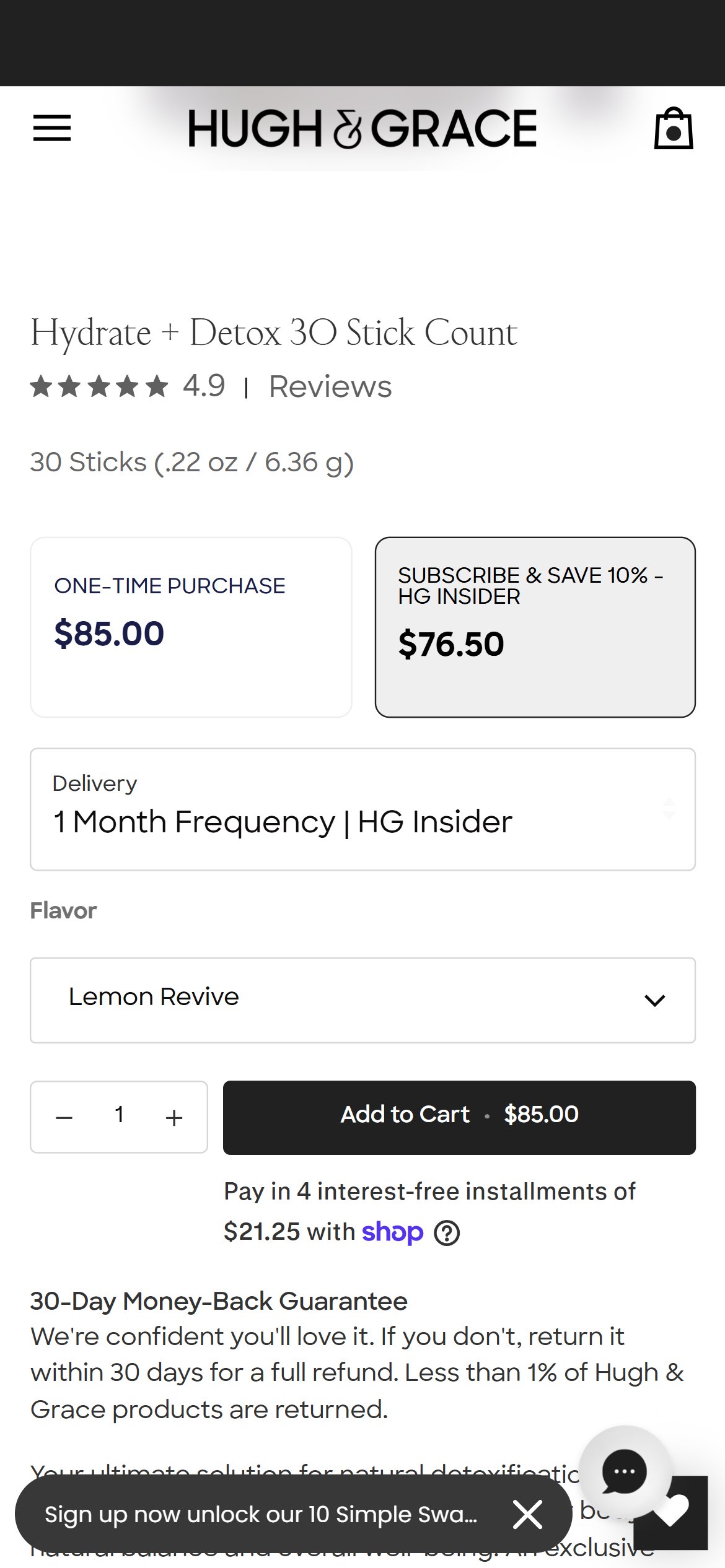Image resolution: width=725 pixels, height=1568 pixels.
Task: Open the hamburger navigation menu
Action: coord(52,128)
